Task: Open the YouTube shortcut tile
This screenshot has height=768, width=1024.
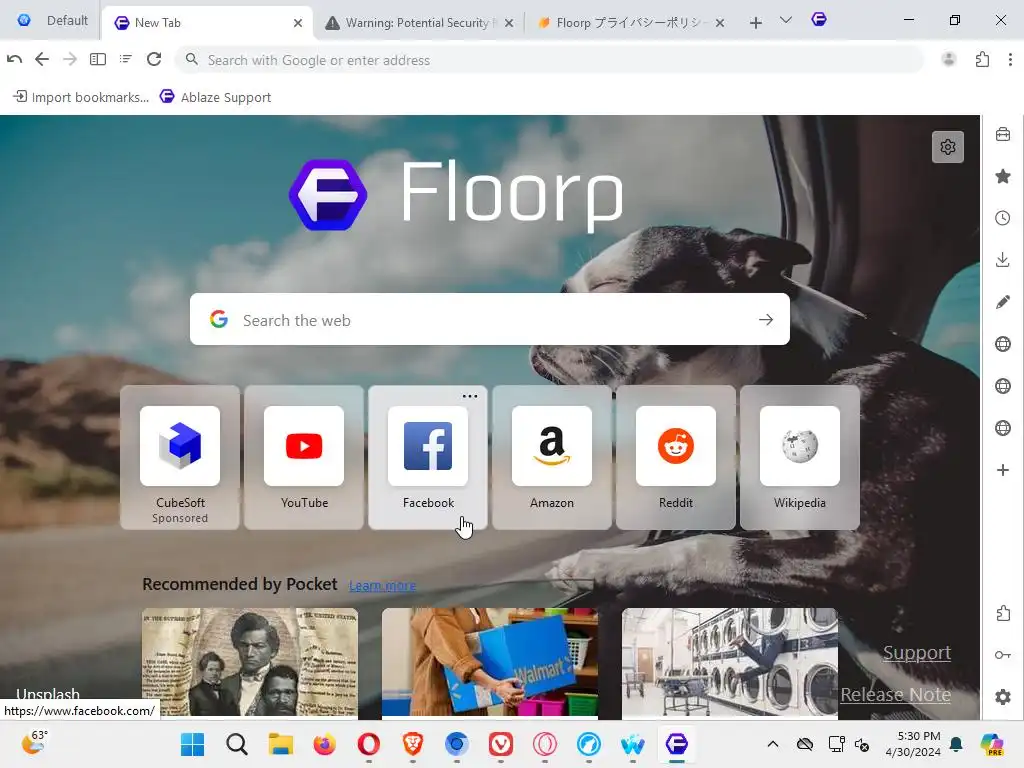Action: tap(304, 457)
